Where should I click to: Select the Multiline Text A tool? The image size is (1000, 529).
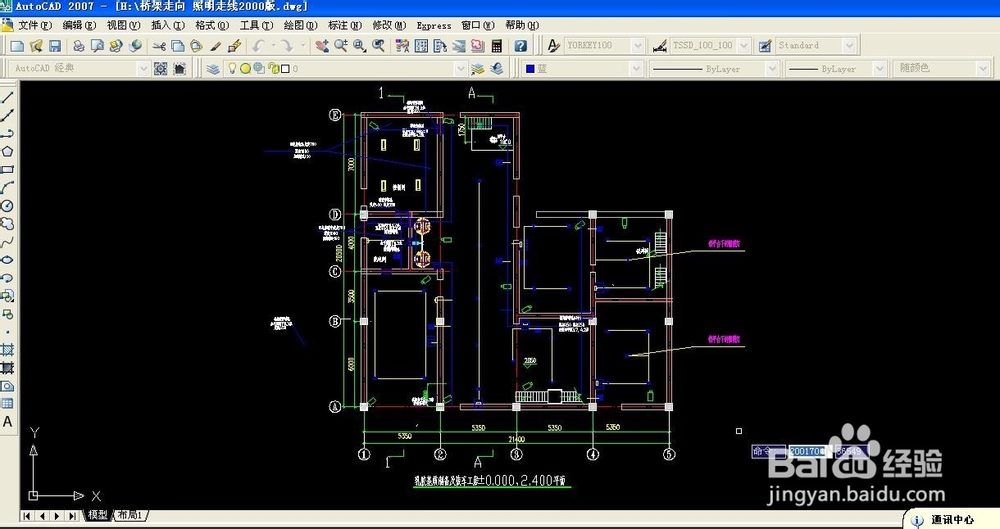[8, 421]
